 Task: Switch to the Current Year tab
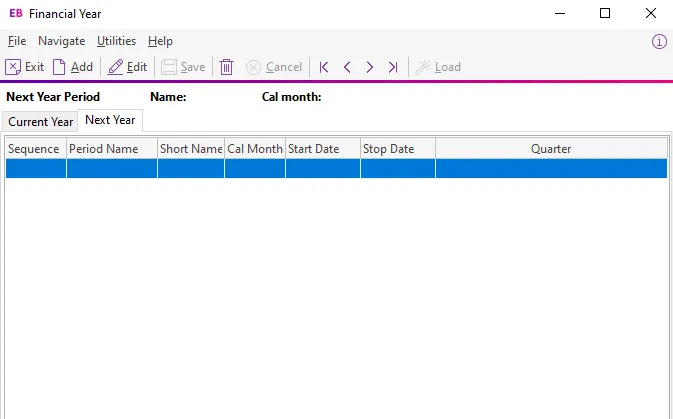(x=41, y=122)
